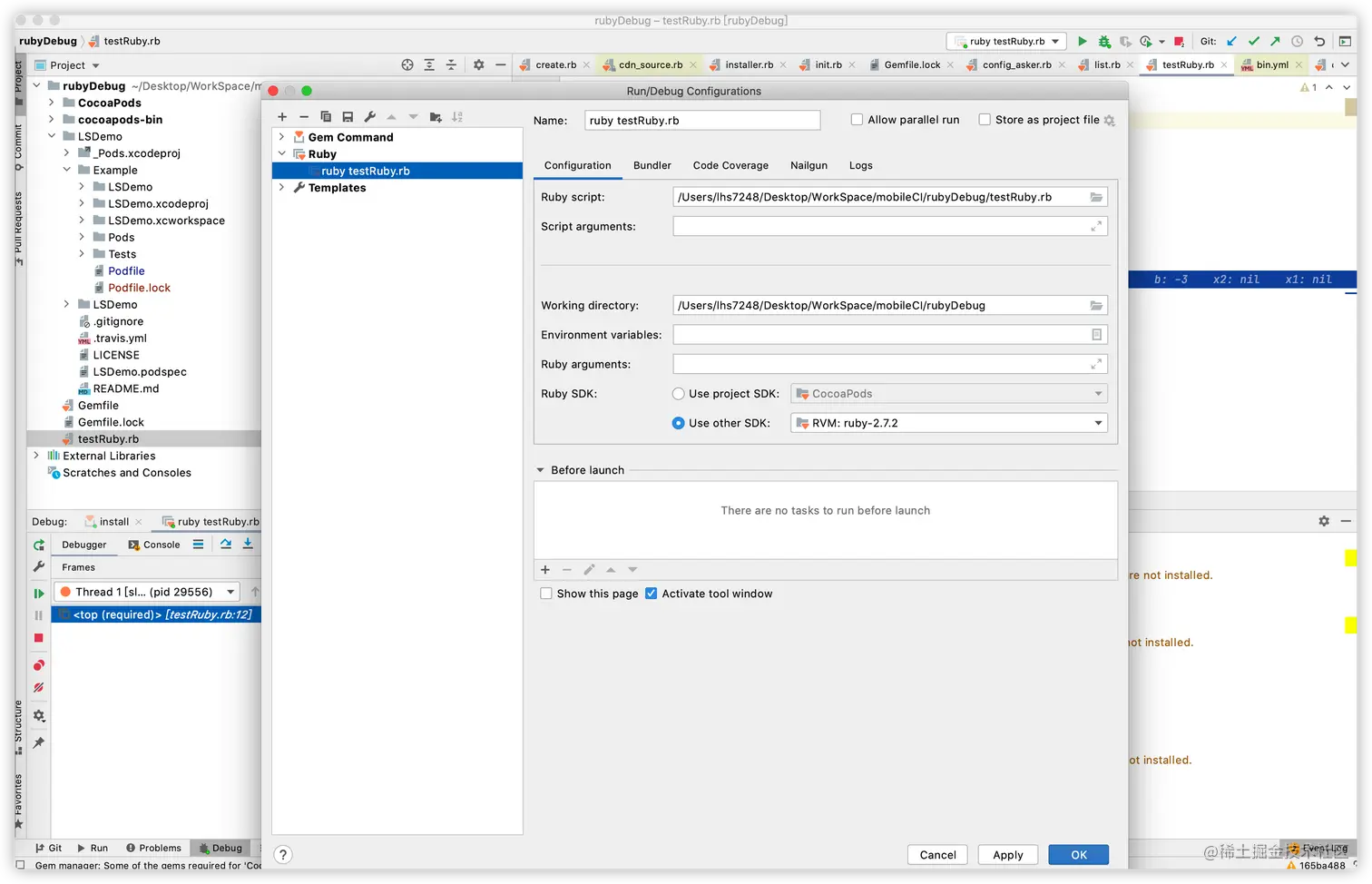Run 'ruby testRuby.rb' with the green play icon
Image resolution: width=1372 pixels, height=884 pixels.
coord(1082,42)
